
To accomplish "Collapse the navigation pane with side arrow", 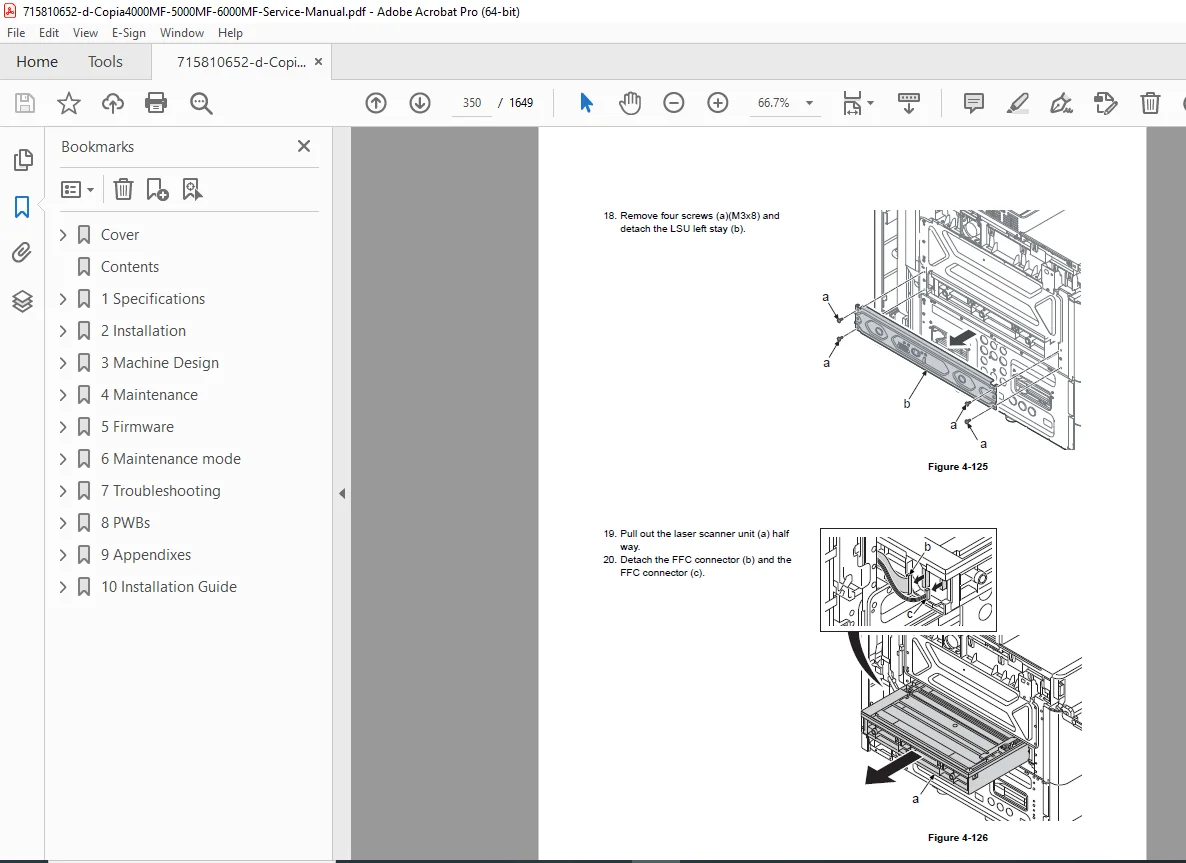I will [342, 493].
